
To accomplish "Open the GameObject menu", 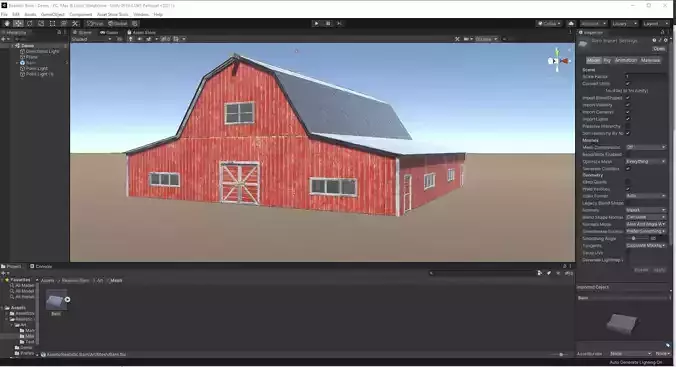I will [x=53, y=14].
